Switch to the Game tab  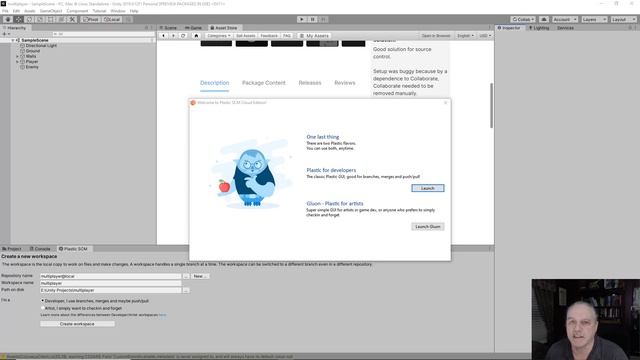[x=194, y=28]
